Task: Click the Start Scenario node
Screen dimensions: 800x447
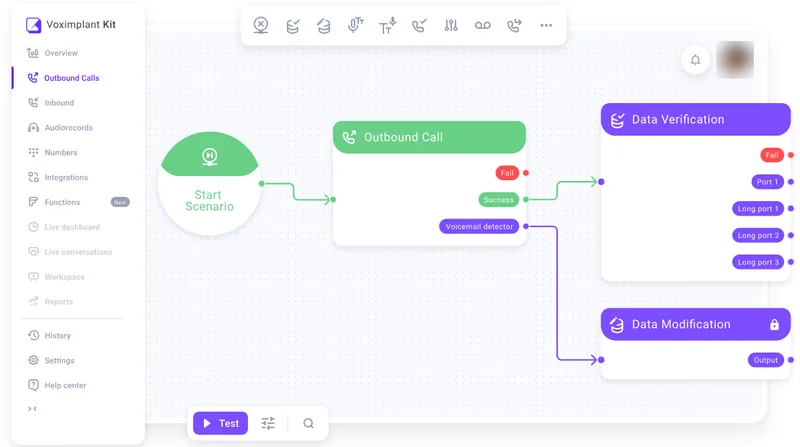Action: (x=209, y=184)
